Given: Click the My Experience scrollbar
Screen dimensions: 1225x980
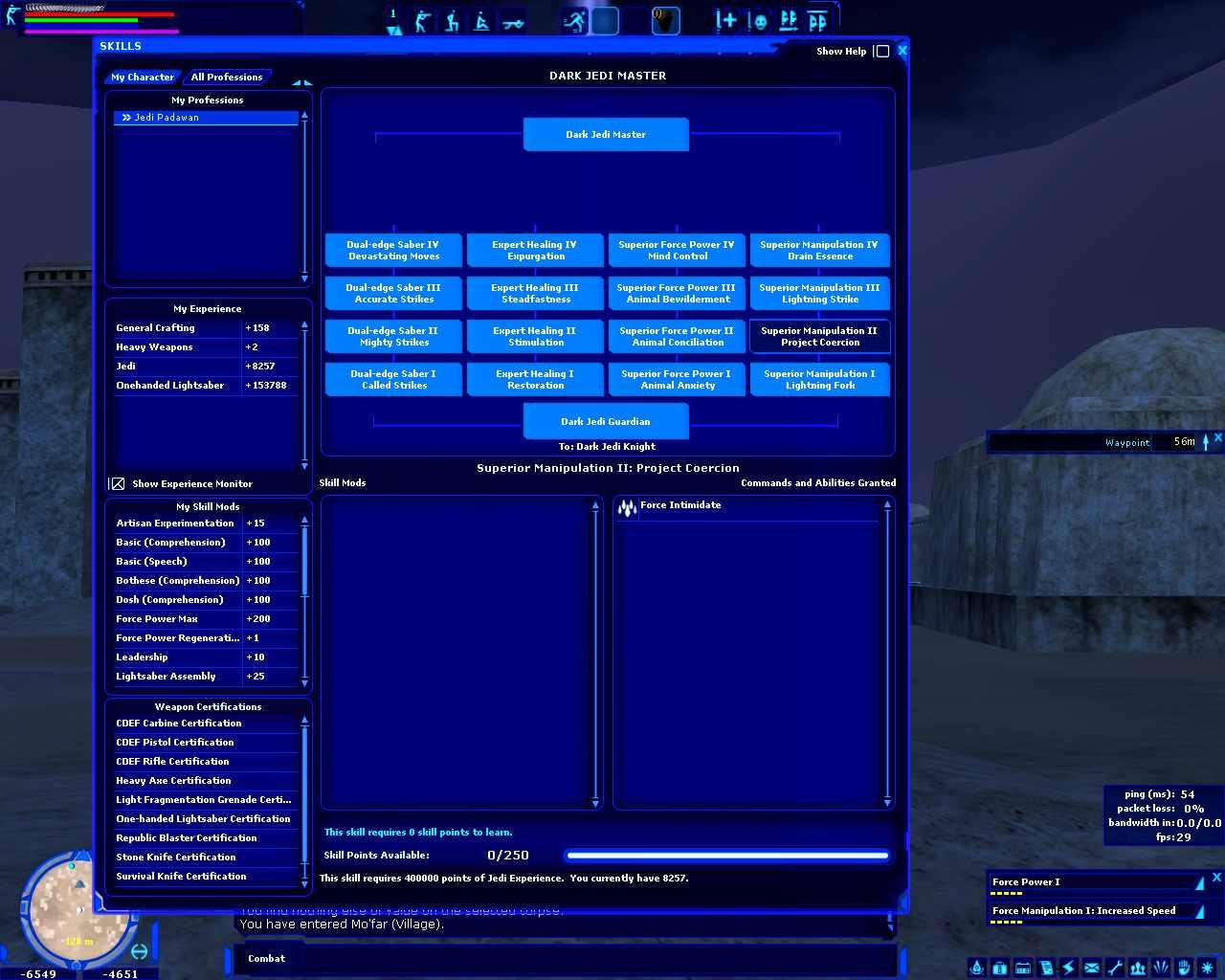Looking at the screenshot, I should (x=305, y=395).
